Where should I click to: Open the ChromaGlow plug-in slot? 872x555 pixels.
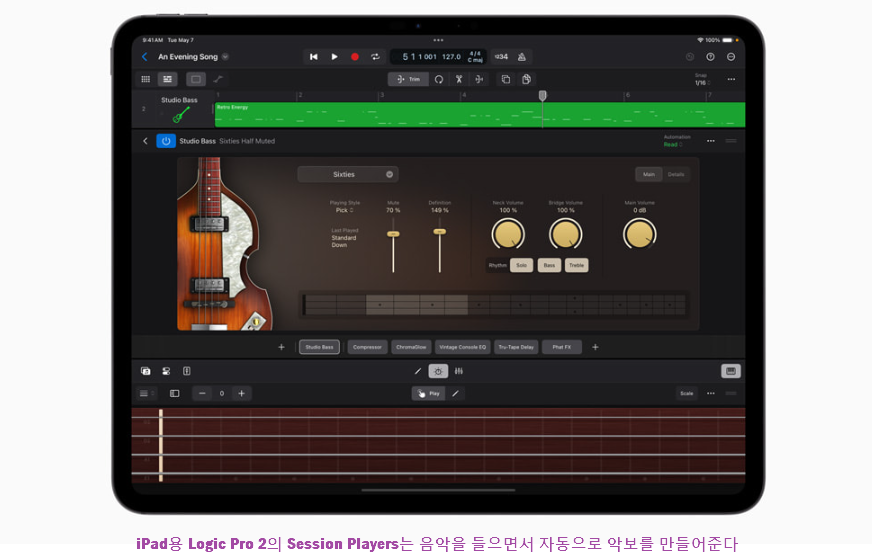click(x=411, y=347)
